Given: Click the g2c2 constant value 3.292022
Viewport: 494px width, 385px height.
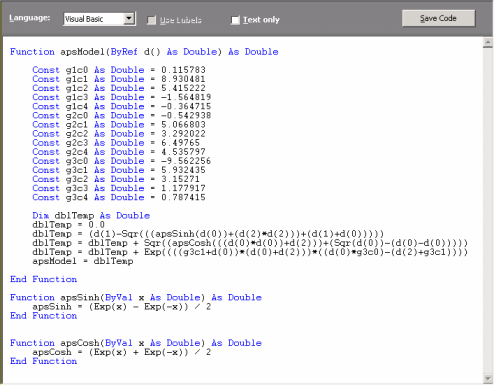Looking at the screenshot, I should coord(183,134).
